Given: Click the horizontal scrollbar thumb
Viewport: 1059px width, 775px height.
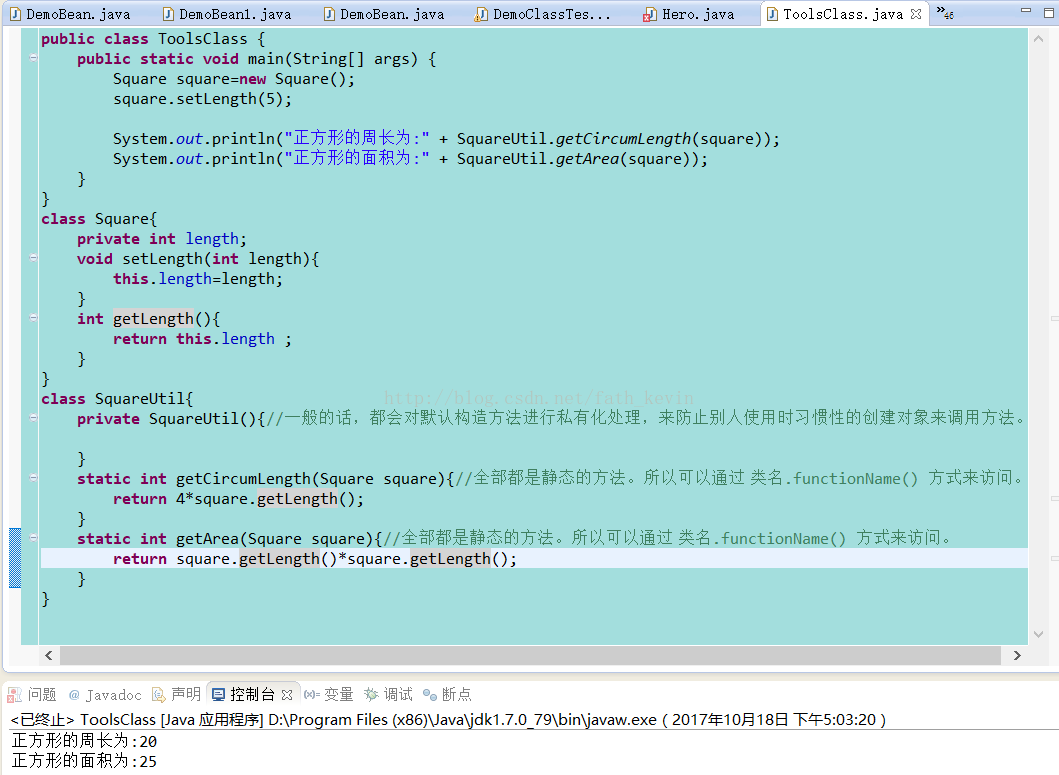Looking at the screenshot, I should point(530,655).
